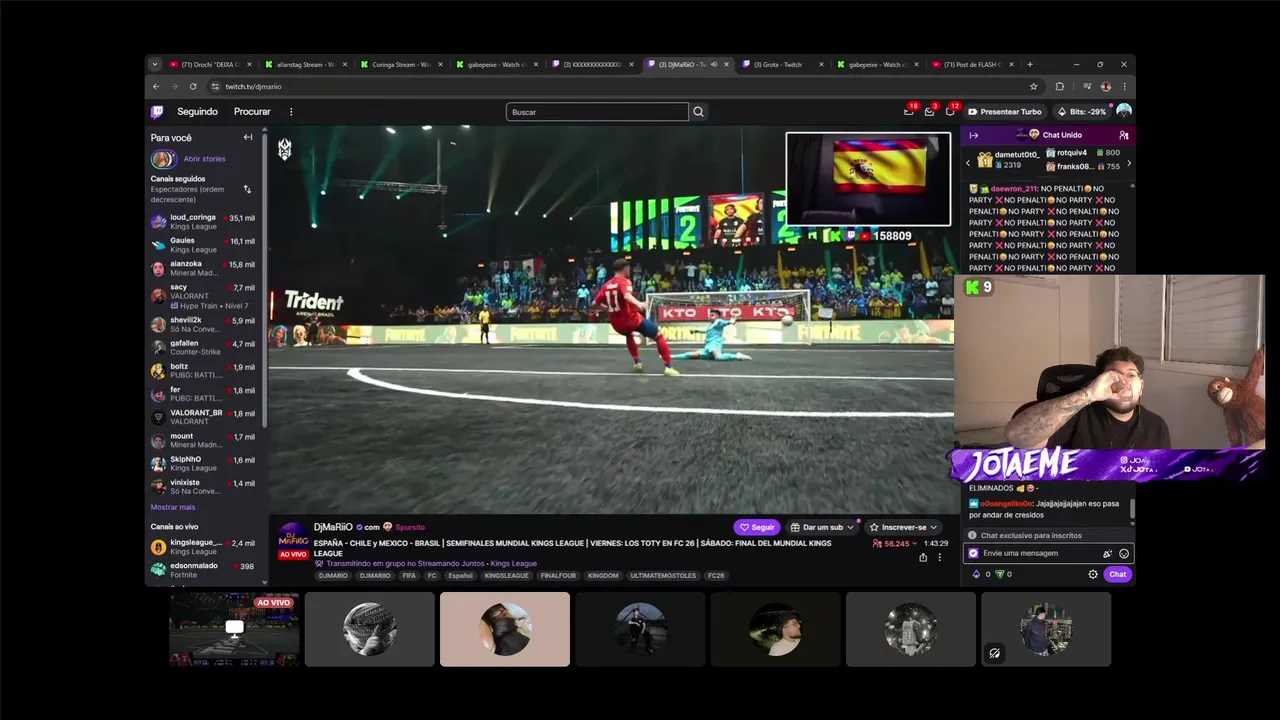
Task: Open a new browser tab
Action: tap(1030, 64)
